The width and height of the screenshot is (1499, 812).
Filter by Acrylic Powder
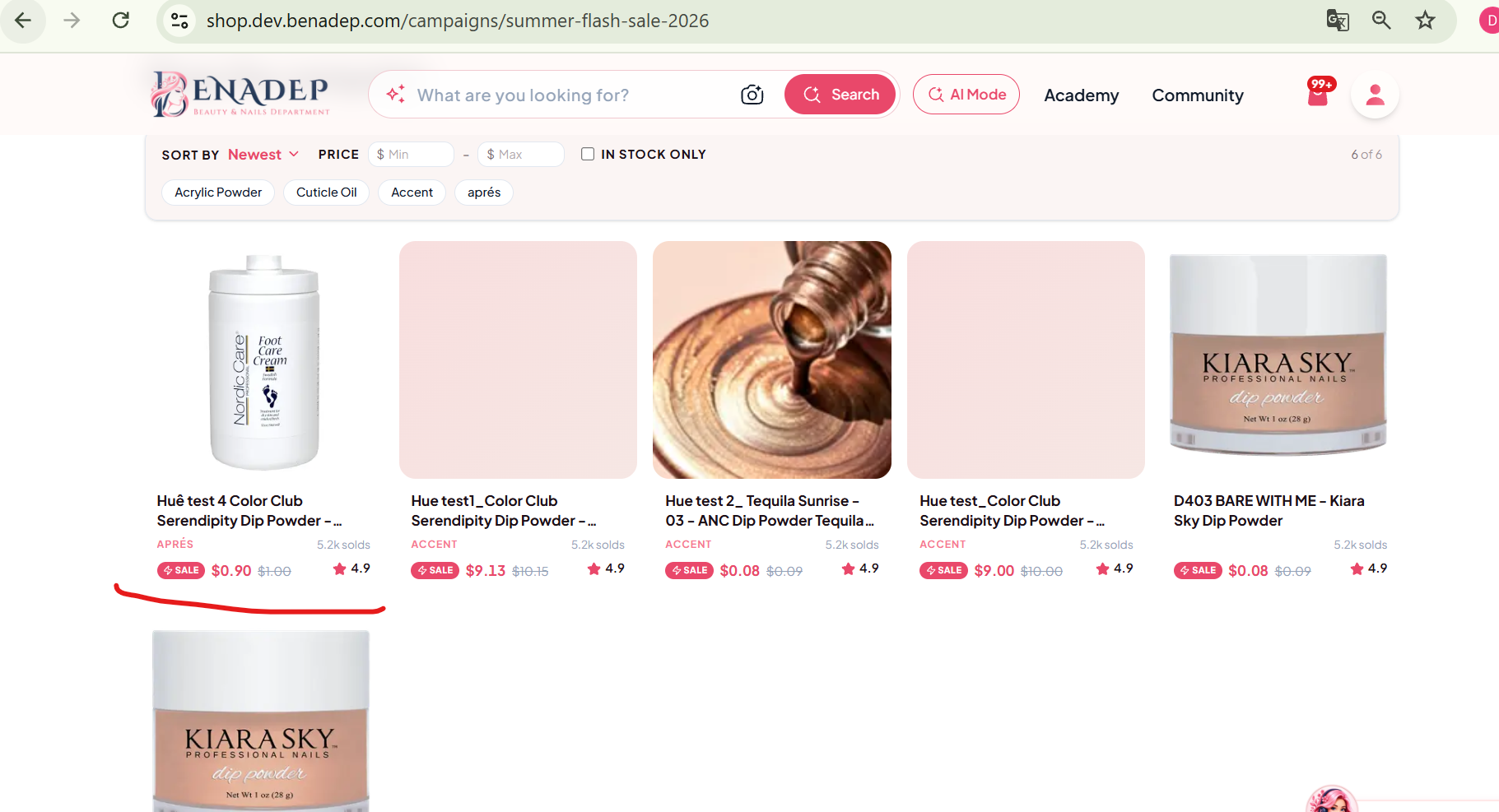click(x=218, y=193)
